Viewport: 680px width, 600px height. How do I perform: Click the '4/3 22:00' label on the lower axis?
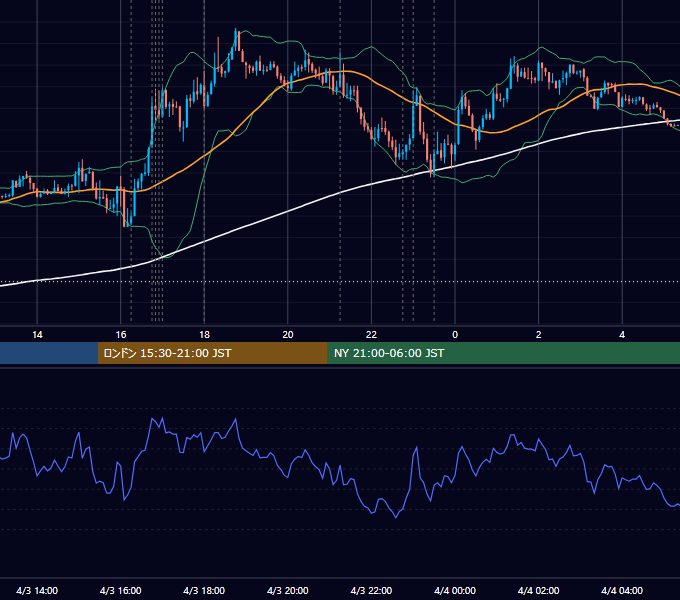click(x=371, y=590)
